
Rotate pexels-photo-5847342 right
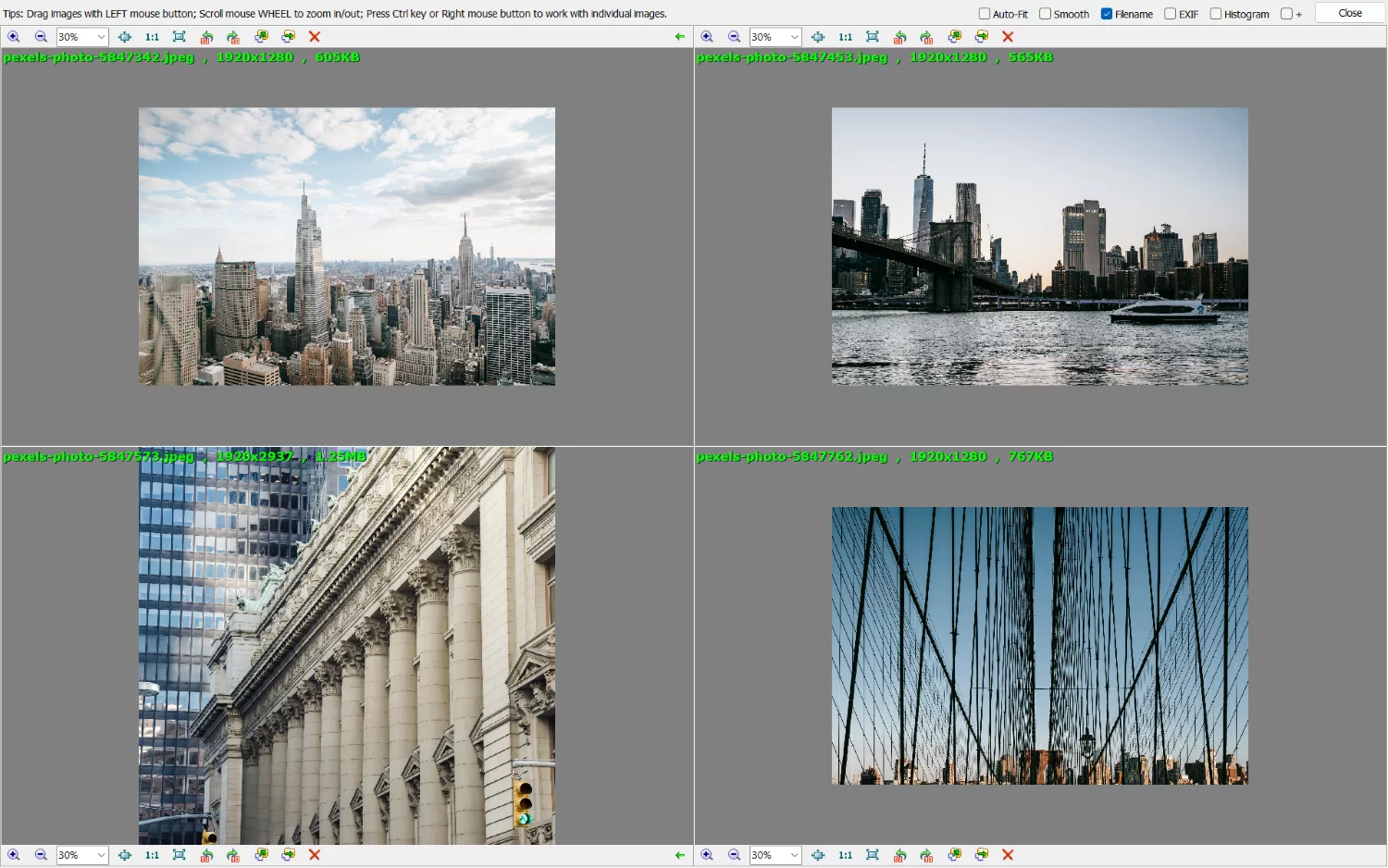pos(233,36)
